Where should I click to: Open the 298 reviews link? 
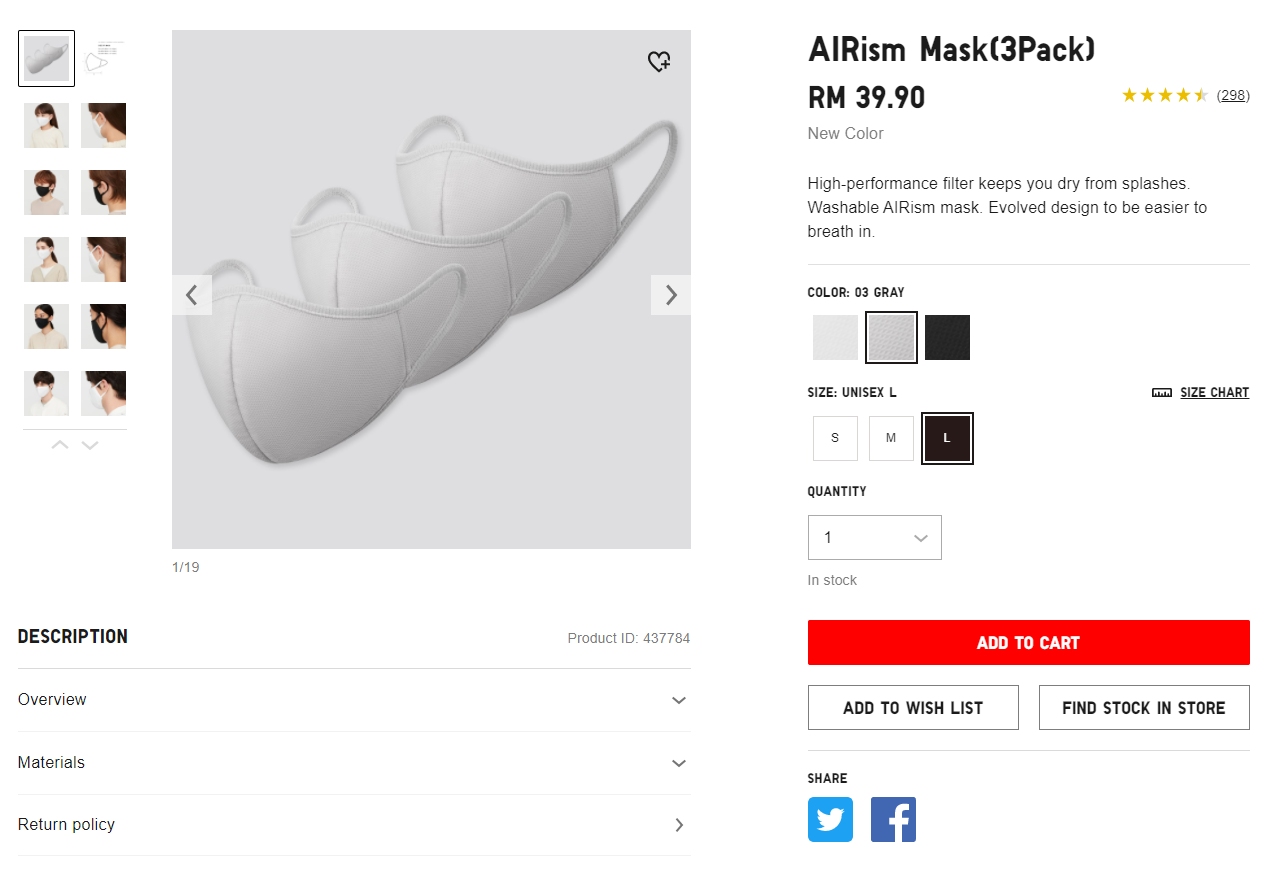(x=1233, y=95)
